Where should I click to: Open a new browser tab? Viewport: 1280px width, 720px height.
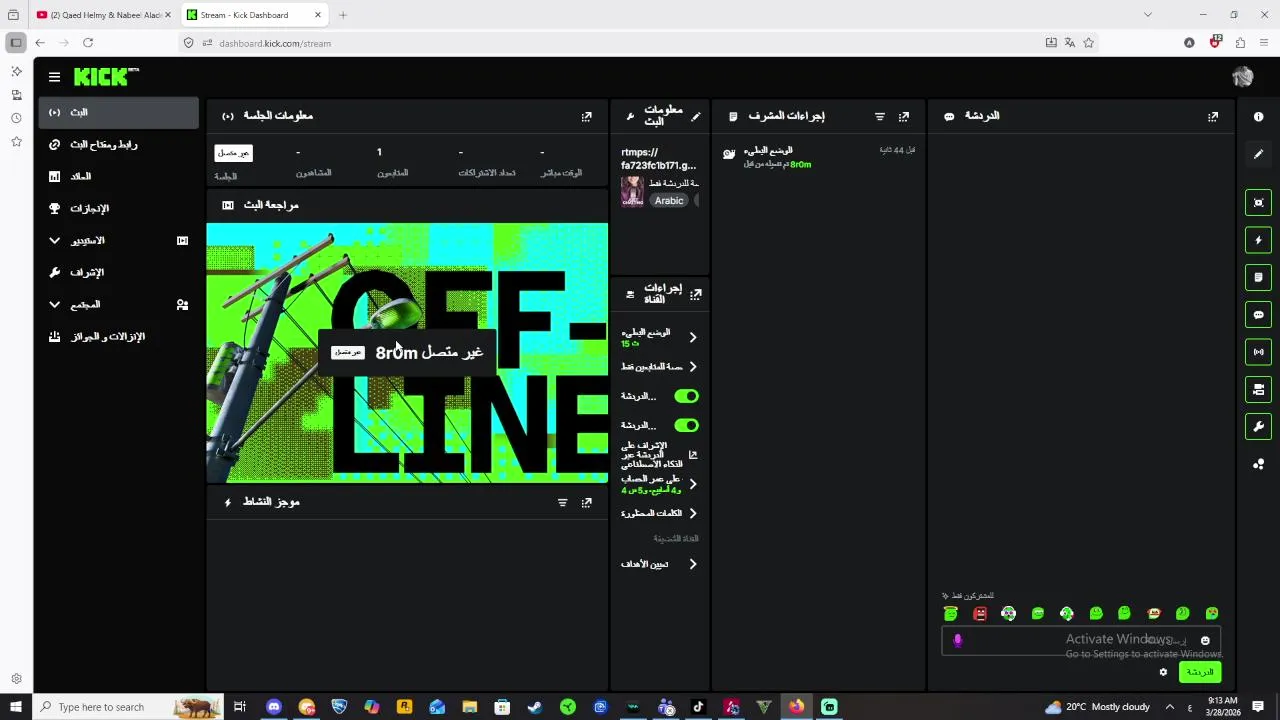pyautogui.click(x=343, y=15)
